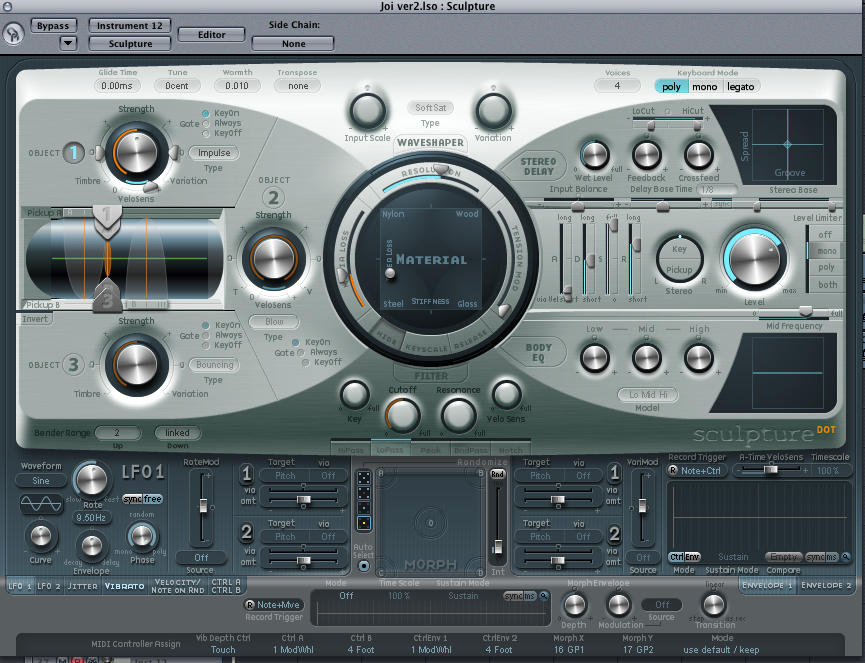The height and width of the screenshot is (663, 865).
Task: Click the Delay Feedback knob
Action: coord(646,155)
